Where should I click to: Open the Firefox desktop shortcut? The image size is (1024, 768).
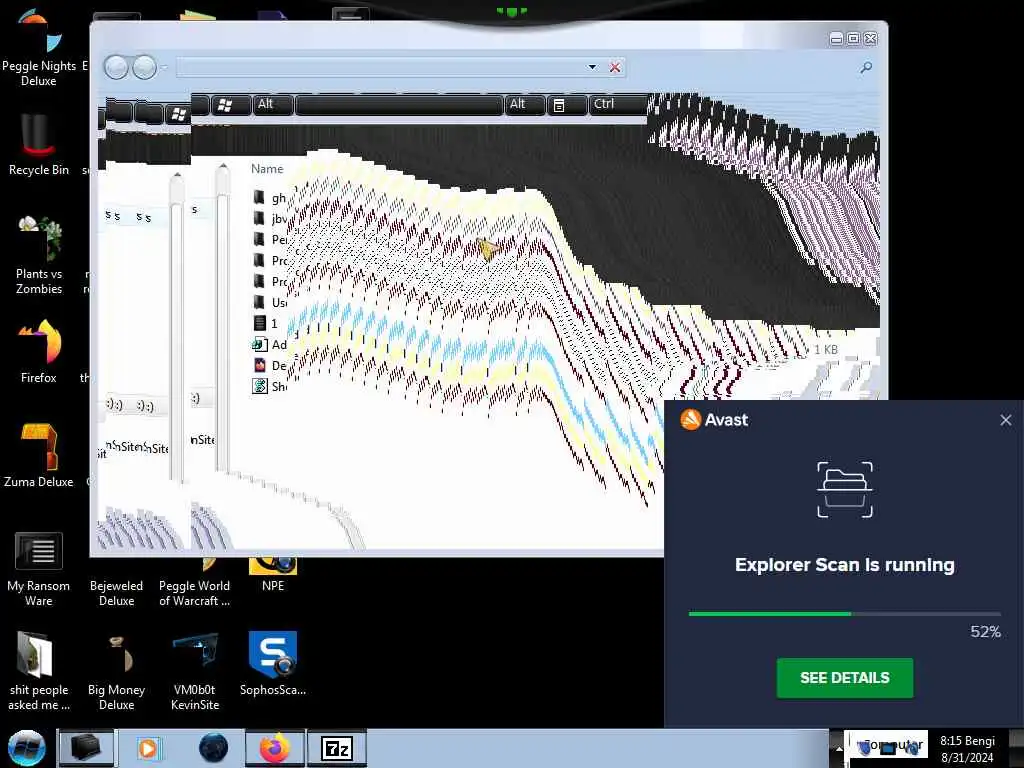coord(39,351)
